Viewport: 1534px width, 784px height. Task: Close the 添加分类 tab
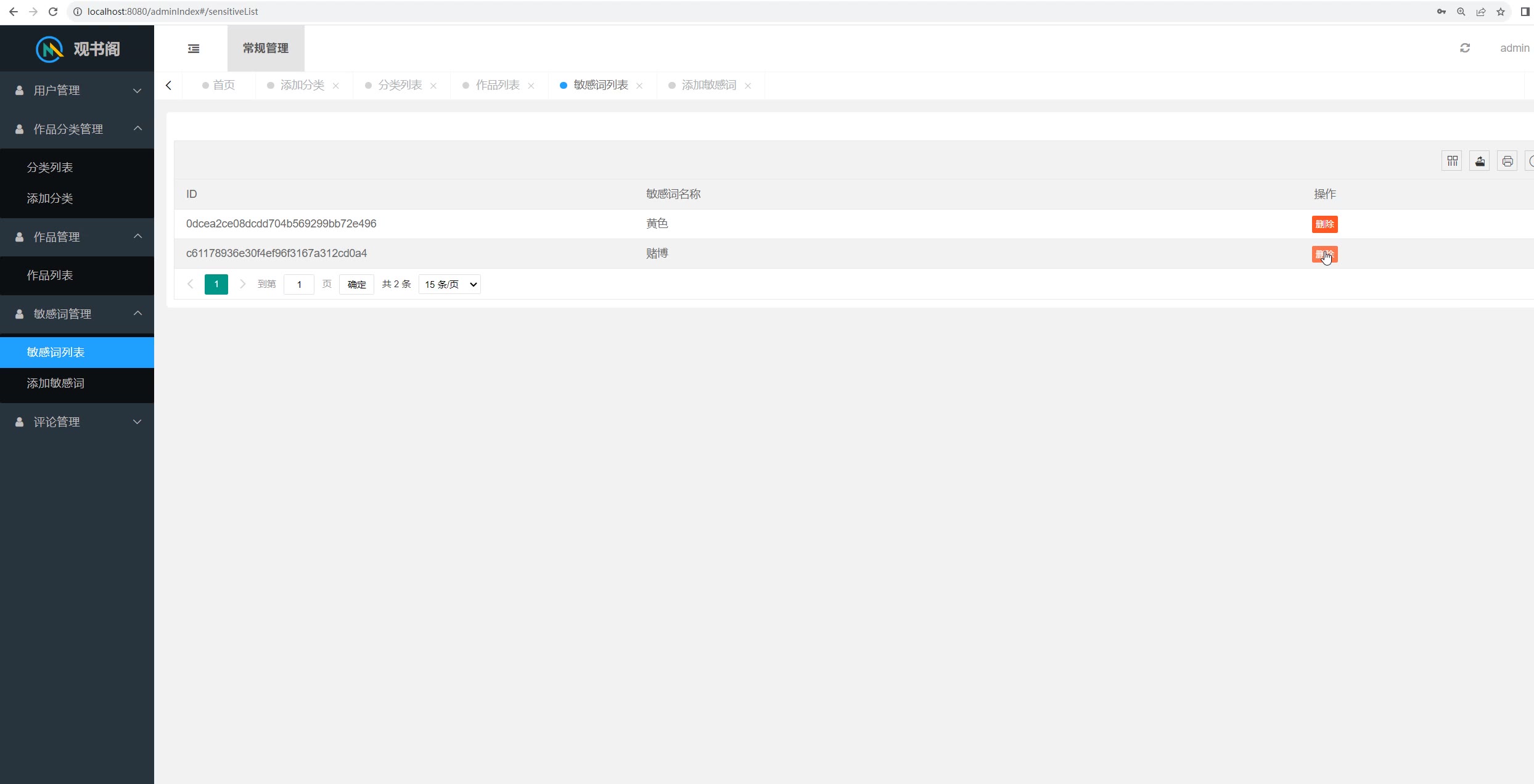(x=336, y=86)
